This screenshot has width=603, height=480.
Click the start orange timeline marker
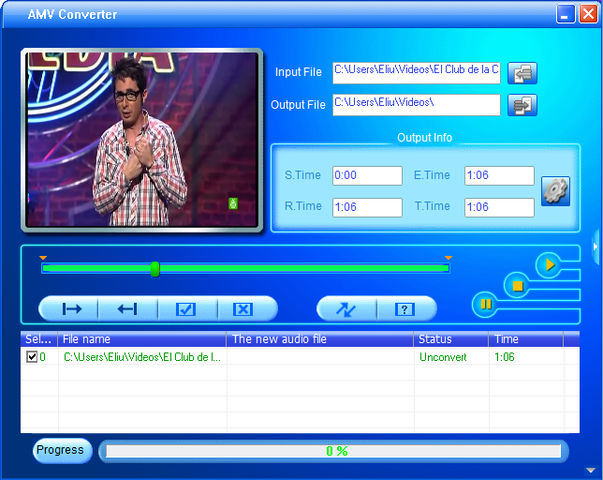pyautogui.click(x=43, y=258)
